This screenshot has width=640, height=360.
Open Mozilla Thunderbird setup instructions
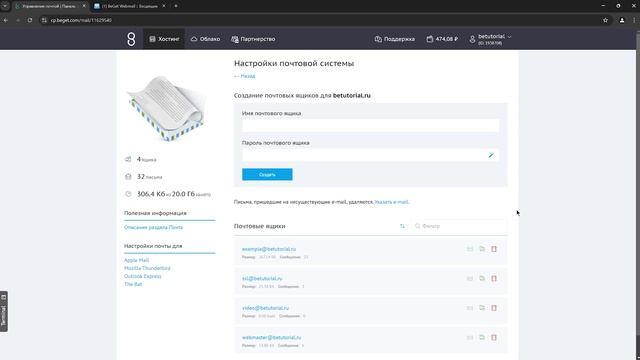point(147,268)
